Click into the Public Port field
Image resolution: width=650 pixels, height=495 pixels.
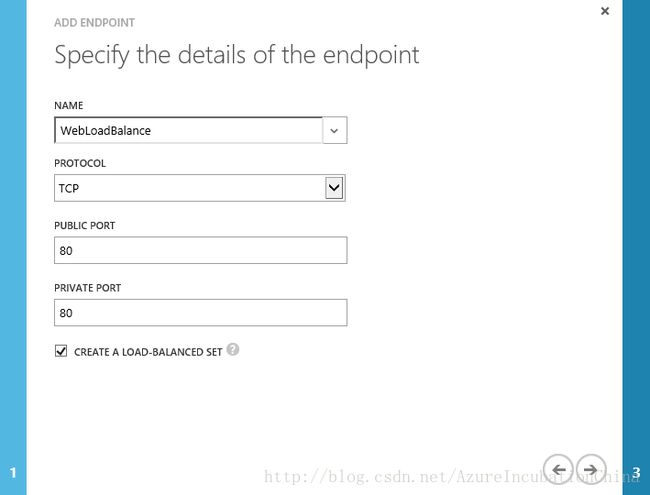201,250
